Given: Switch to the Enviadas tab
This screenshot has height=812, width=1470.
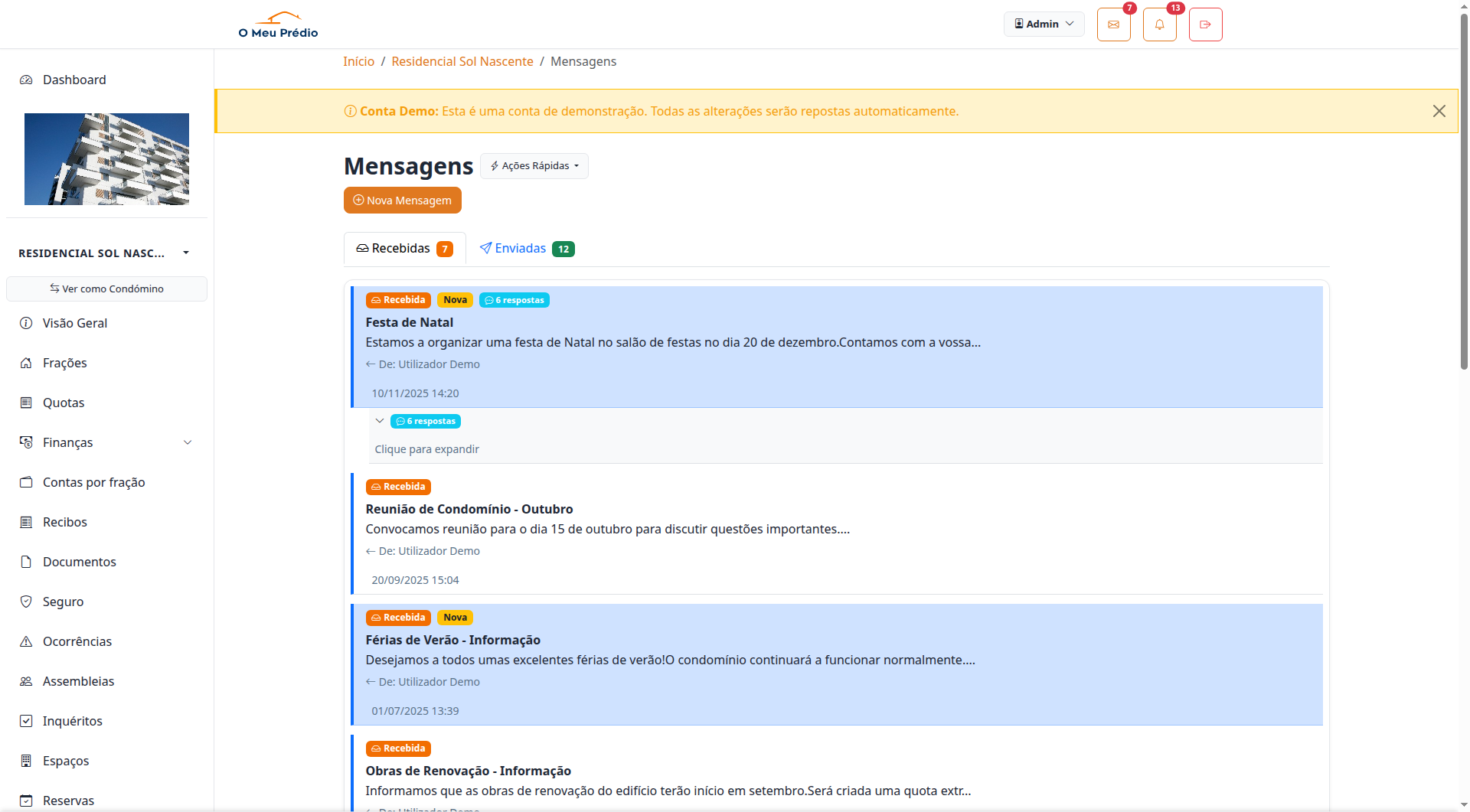Looking at the screenshot, I should tap(526, 249).
